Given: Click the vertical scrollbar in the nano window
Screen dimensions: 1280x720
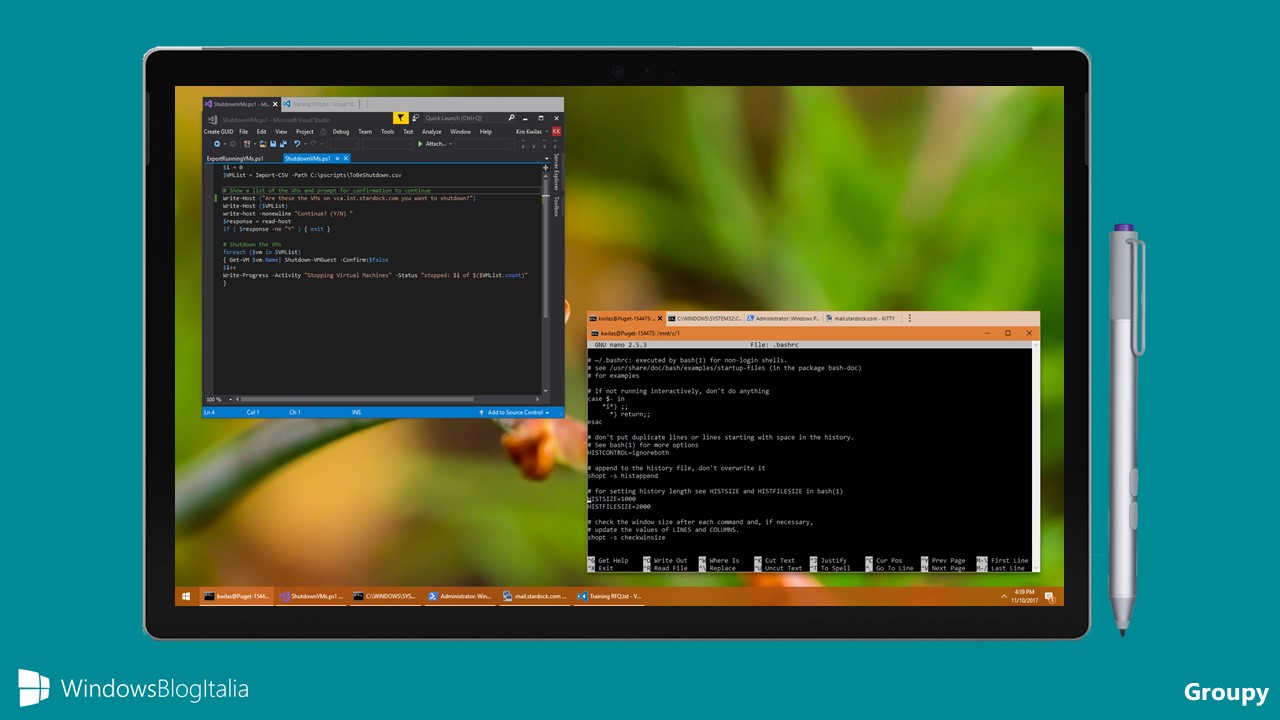Looking at the screenshot, I should click(1035, 450).
